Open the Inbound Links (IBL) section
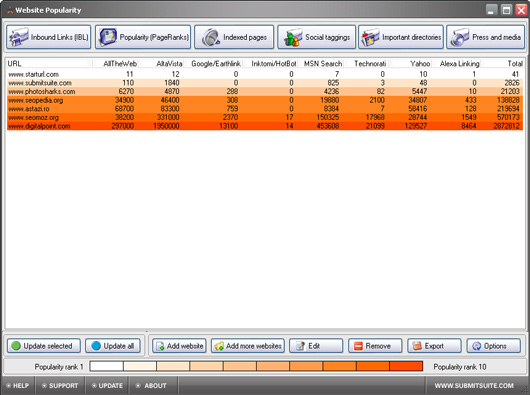 pos(48,37)
